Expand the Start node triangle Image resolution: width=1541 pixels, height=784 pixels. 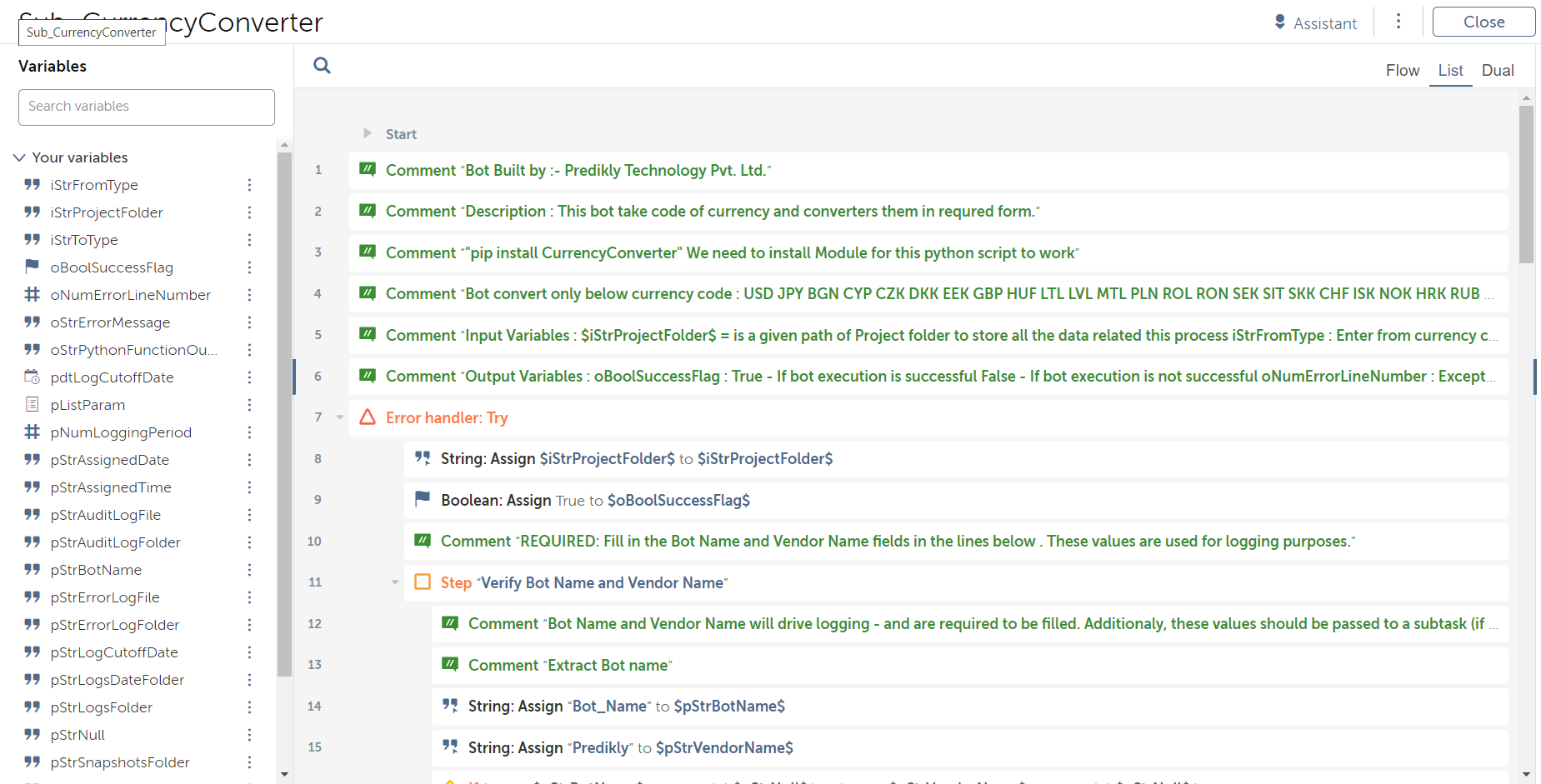pyautogui.click(x=368, y=133)
